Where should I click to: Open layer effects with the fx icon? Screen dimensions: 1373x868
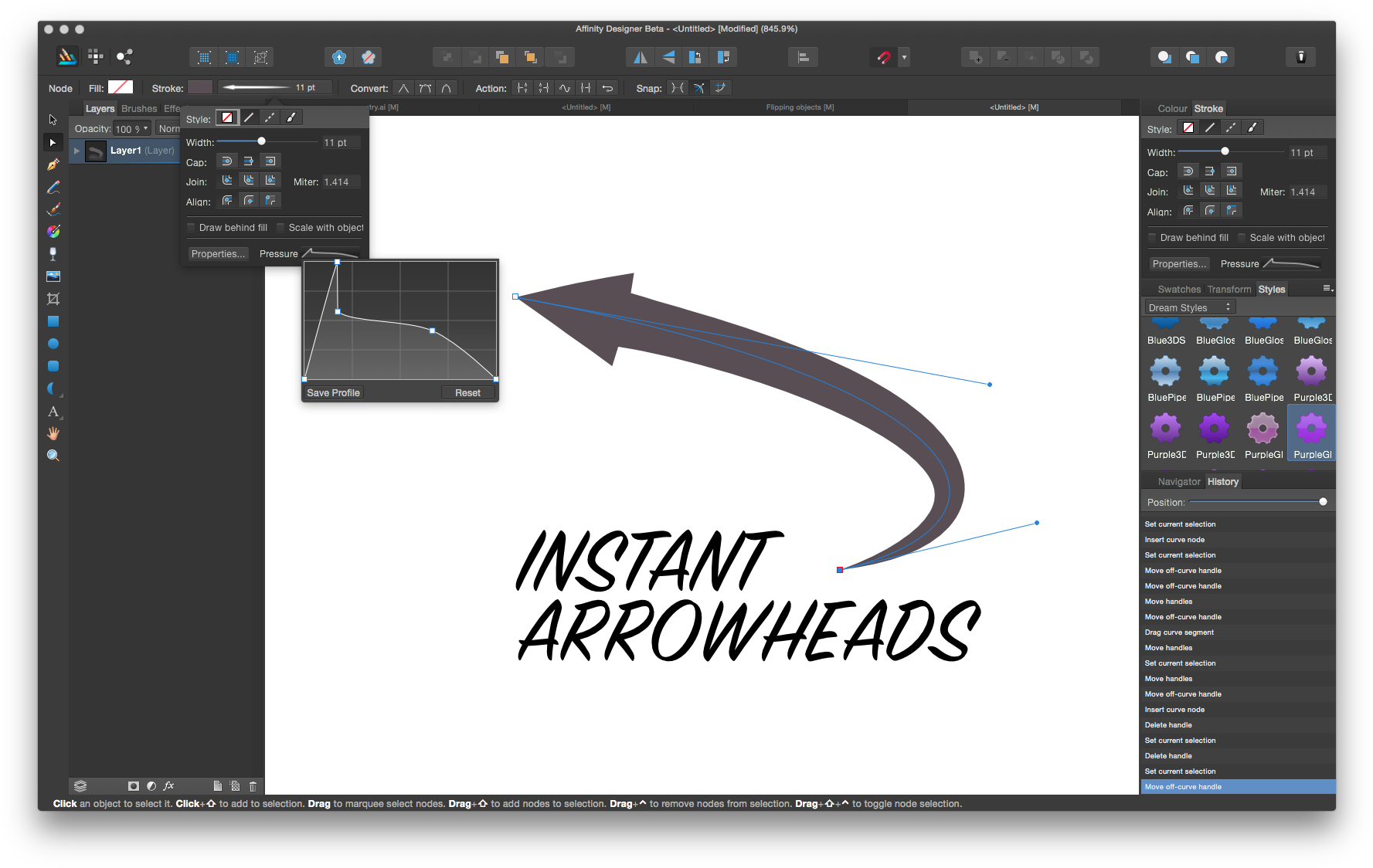168,786
